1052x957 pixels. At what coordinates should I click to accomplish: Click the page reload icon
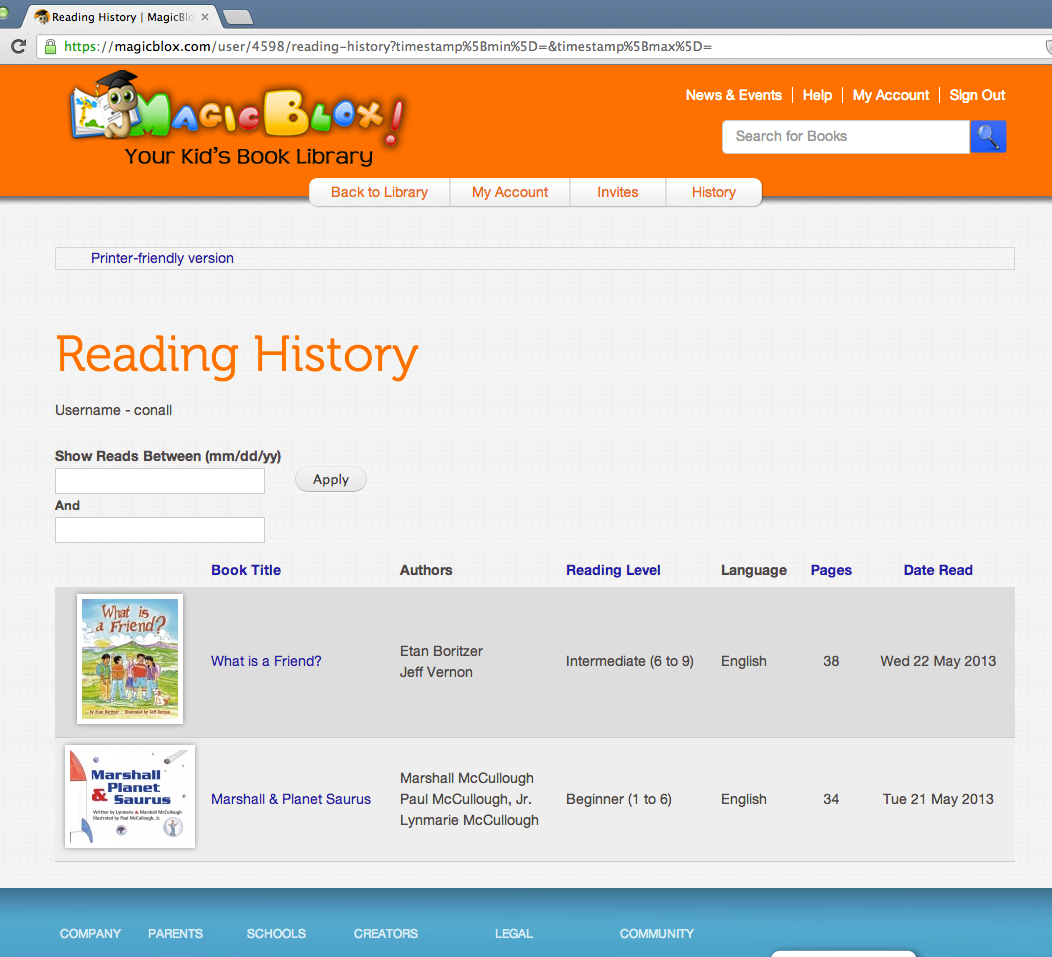pos(18,45)
